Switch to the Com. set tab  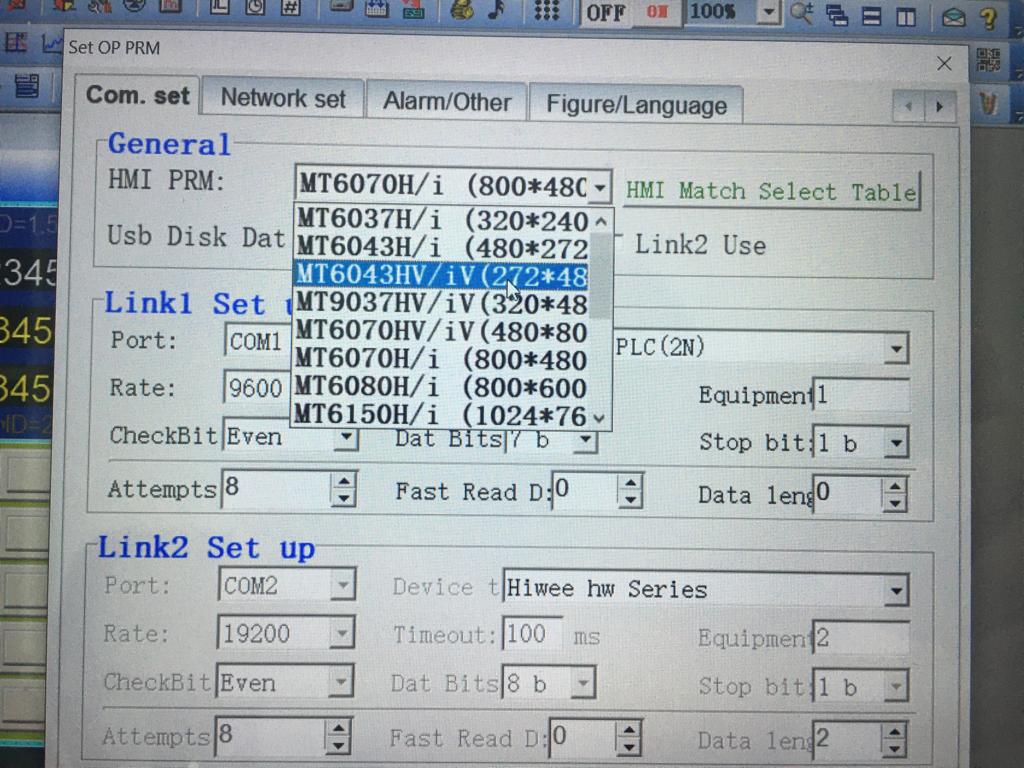coord(138,96)
